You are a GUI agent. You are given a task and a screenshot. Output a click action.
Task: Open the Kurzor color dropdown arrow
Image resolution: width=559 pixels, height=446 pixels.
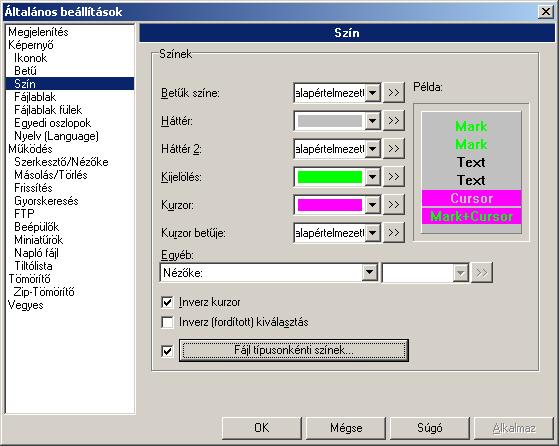pos(373,205)
